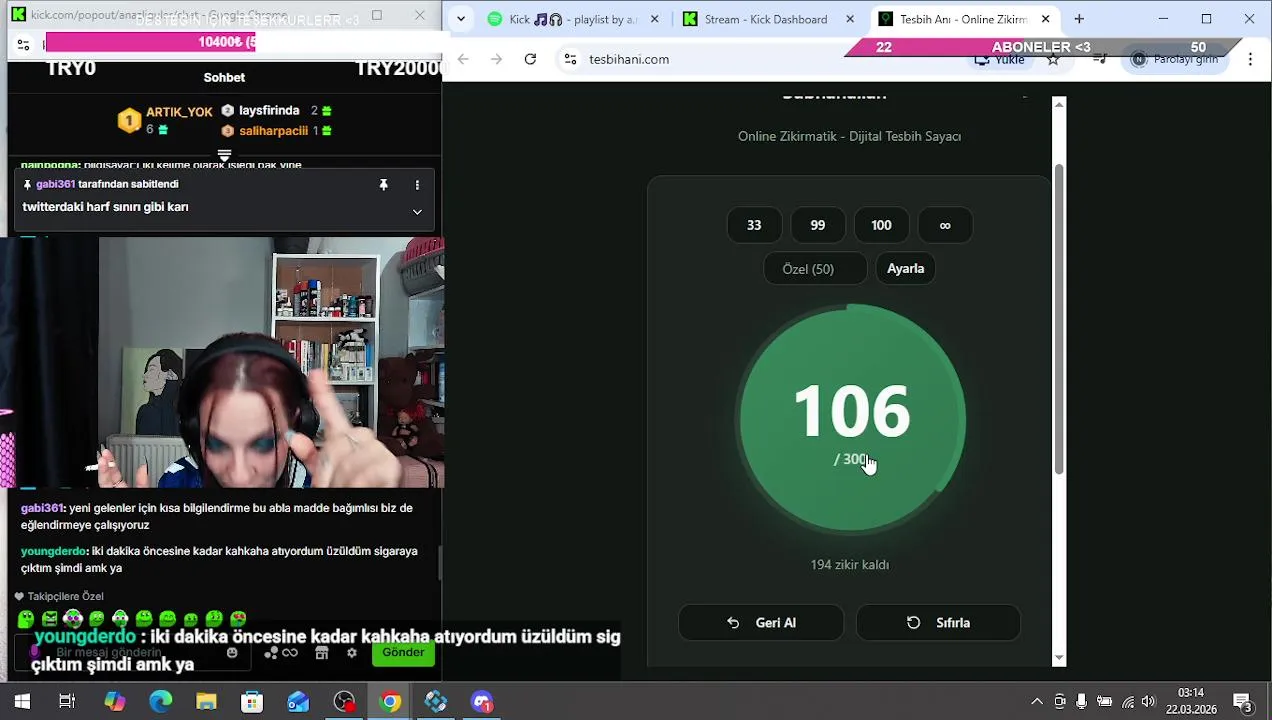Click gabi361 username in pinned message header
This screenshot has width=1272, height=720.
point(55,185)
